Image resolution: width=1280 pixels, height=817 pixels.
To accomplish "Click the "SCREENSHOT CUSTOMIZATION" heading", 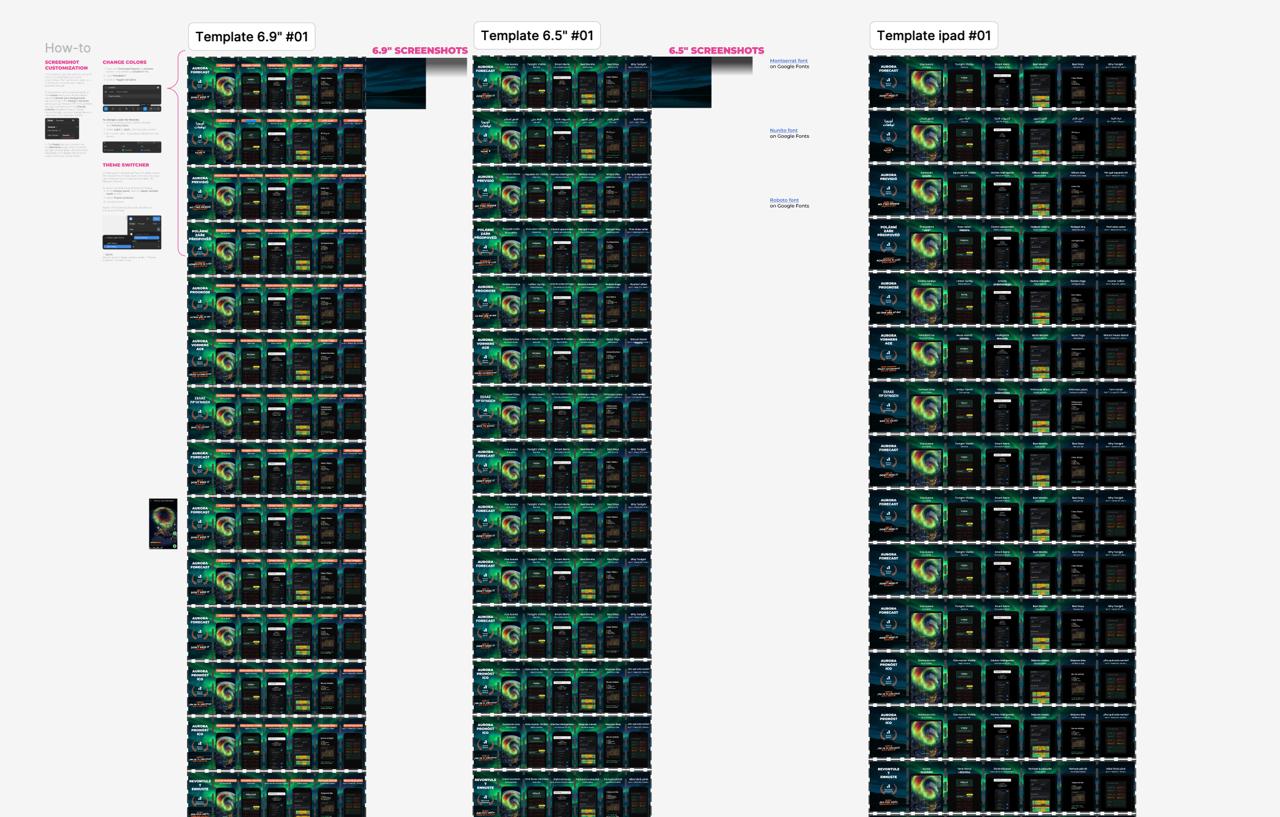I will [x=66, y=65].
